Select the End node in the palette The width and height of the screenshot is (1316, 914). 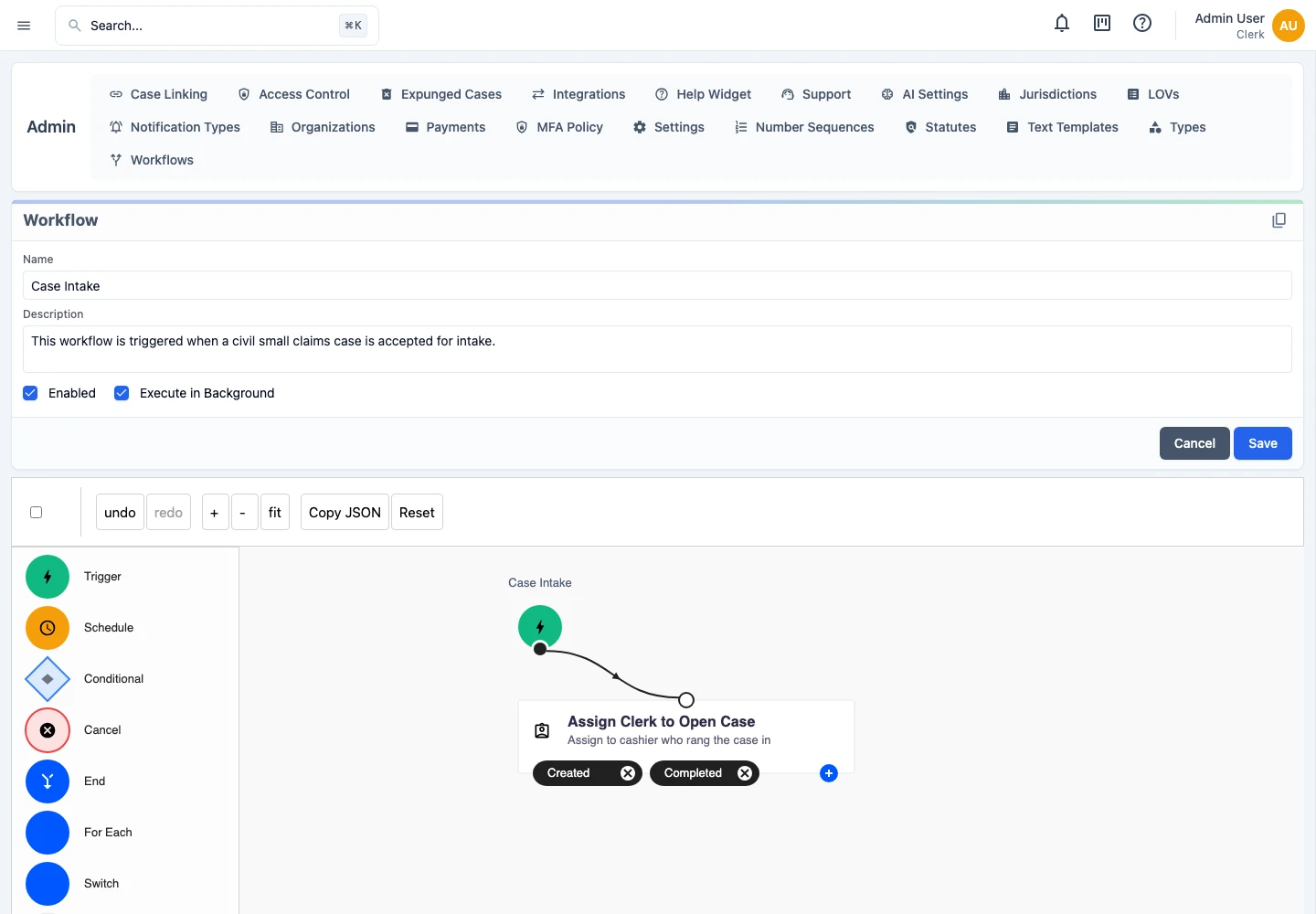point(48,781)
